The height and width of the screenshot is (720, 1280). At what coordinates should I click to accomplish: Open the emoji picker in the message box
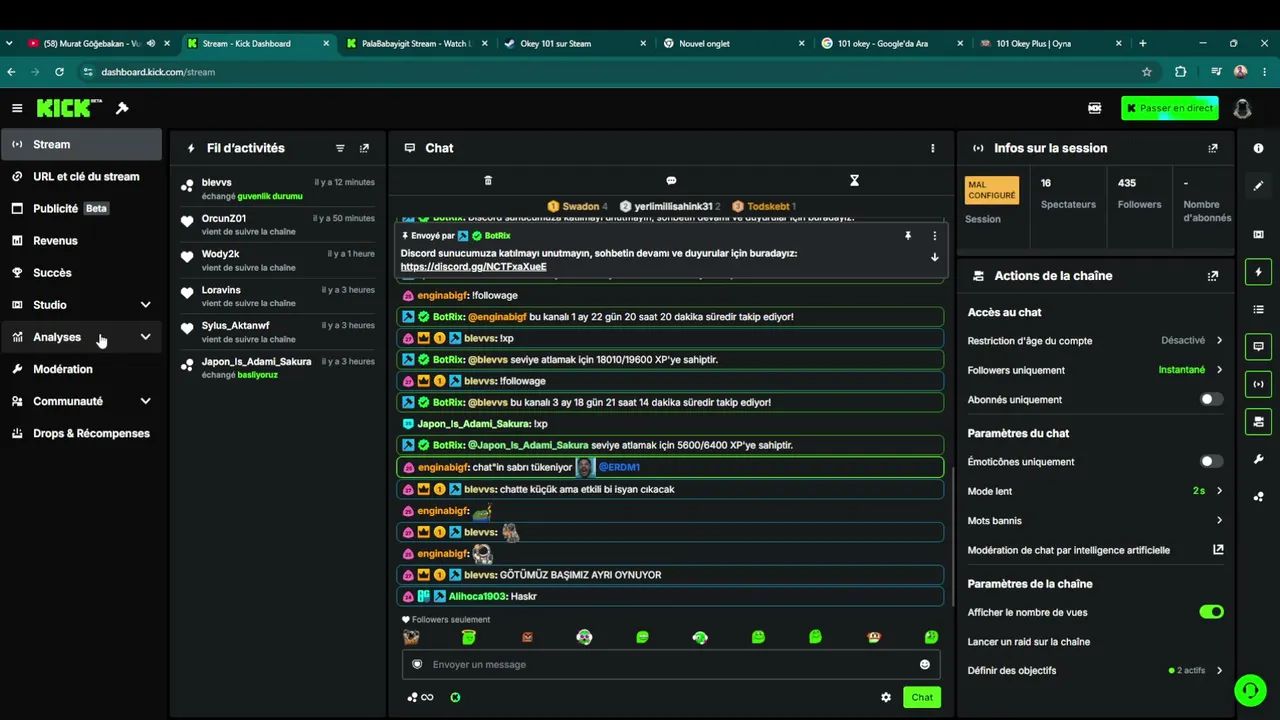tap(925, 664)
